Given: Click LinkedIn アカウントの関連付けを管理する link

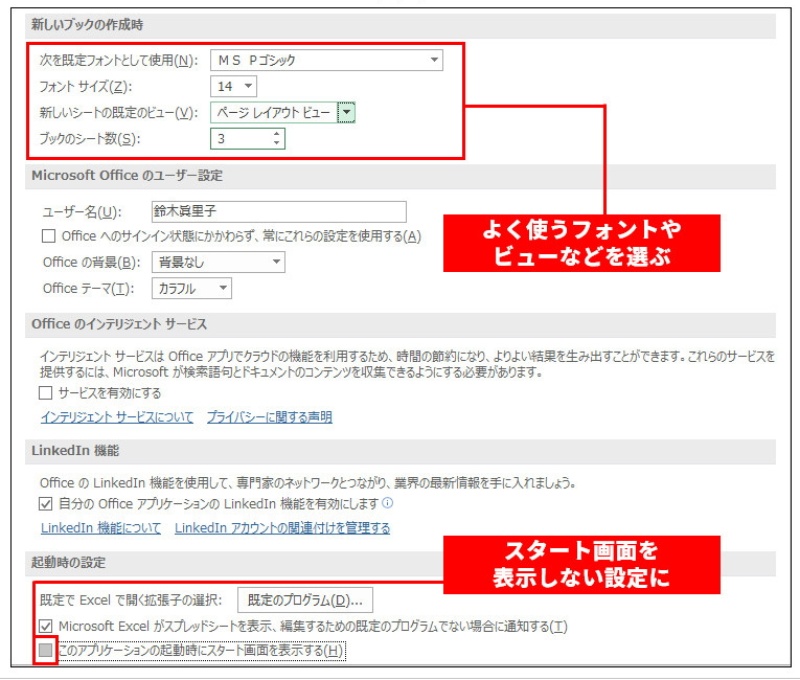Looking at the screenshot, I should point(282,528).
